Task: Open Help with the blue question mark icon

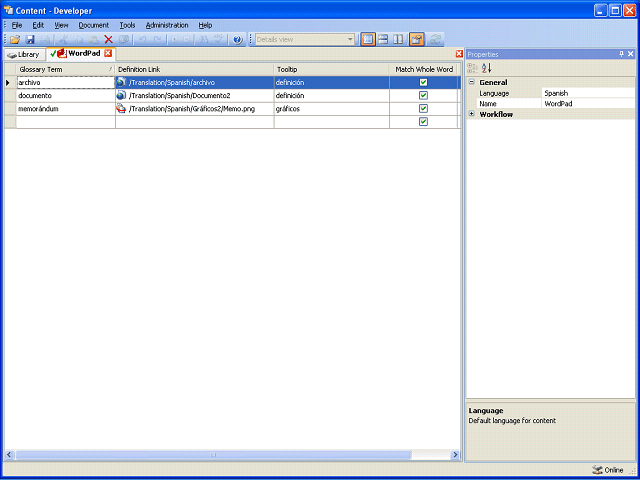Action: 238,40
